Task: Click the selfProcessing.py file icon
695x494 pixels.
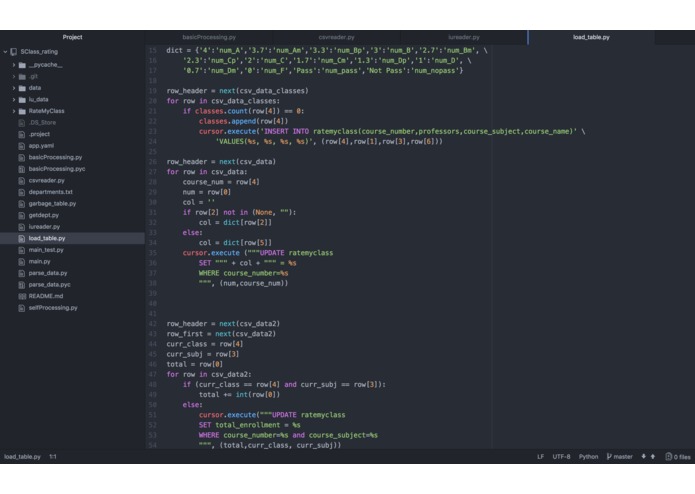Action: 21,308
